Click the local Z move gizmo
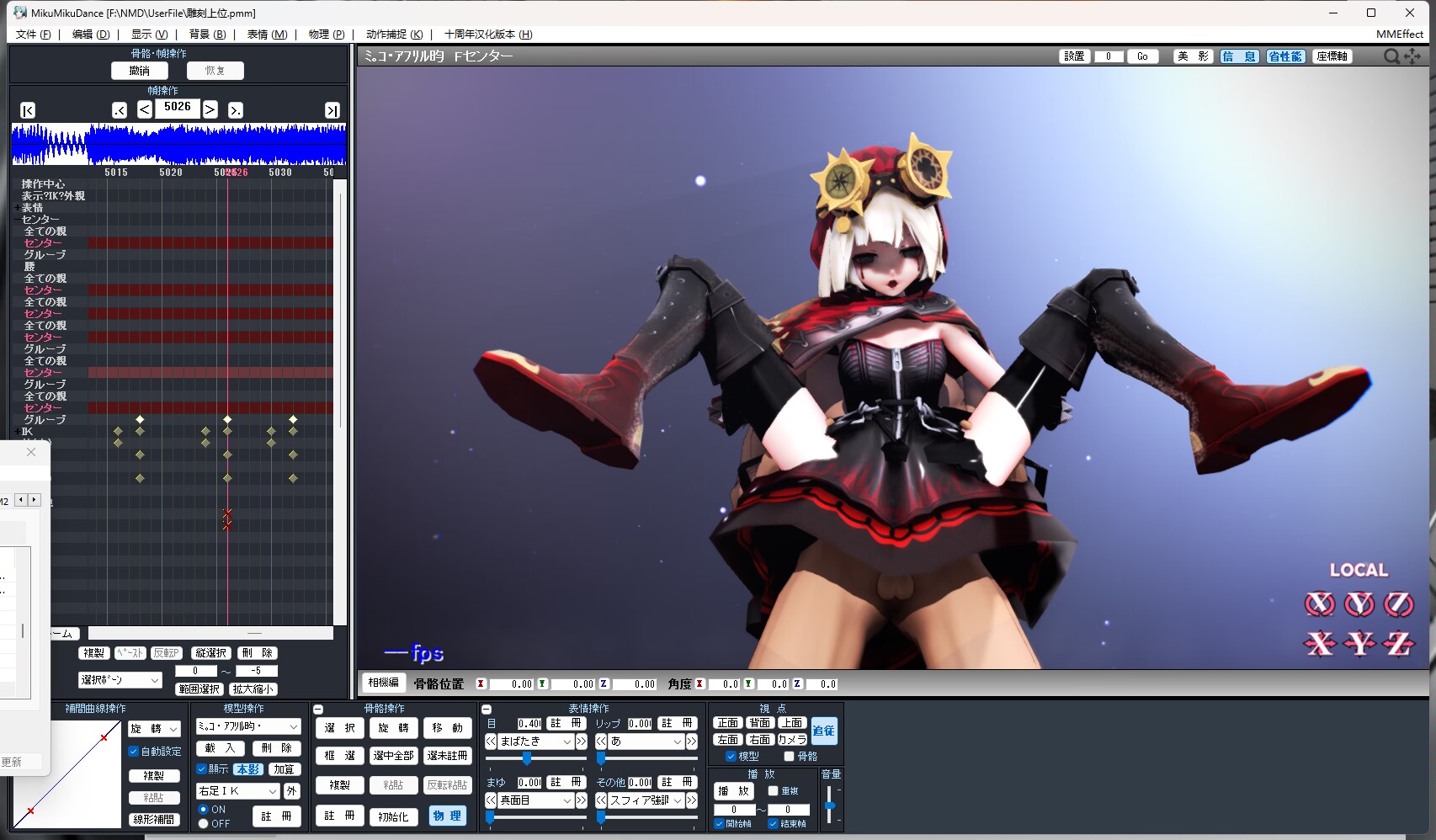This screenshot has height=840, width=1436. [x=1398, y=644]
